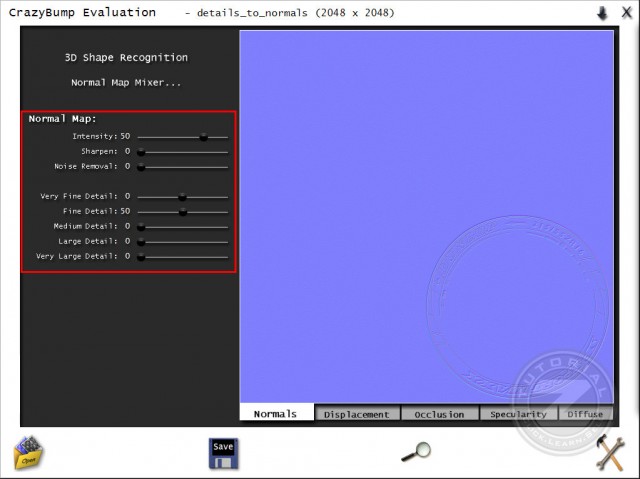Click the Sharpen slider track
Image resolution: width=640 pixels, height=479 pixels.
[182, 152]
